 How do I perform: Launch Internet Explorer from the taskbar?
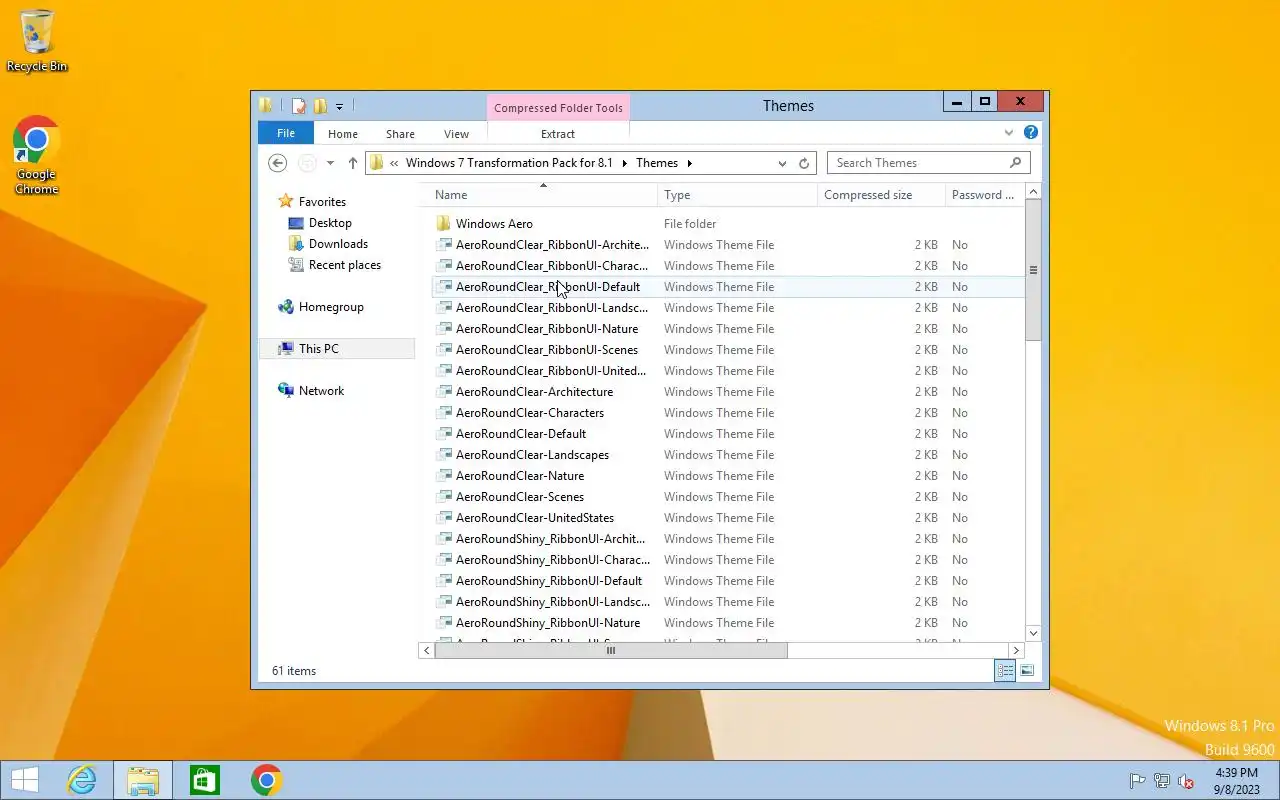(x=81, y=780)
